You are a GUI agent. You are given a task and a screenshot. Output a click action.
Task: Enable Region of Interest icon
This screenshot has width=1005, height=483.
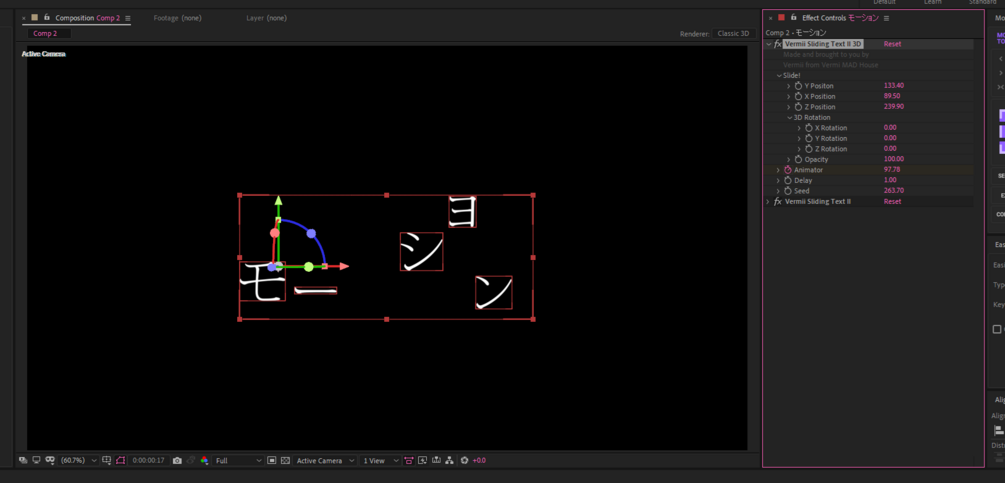pyautogui.click(x=272, y=461)
